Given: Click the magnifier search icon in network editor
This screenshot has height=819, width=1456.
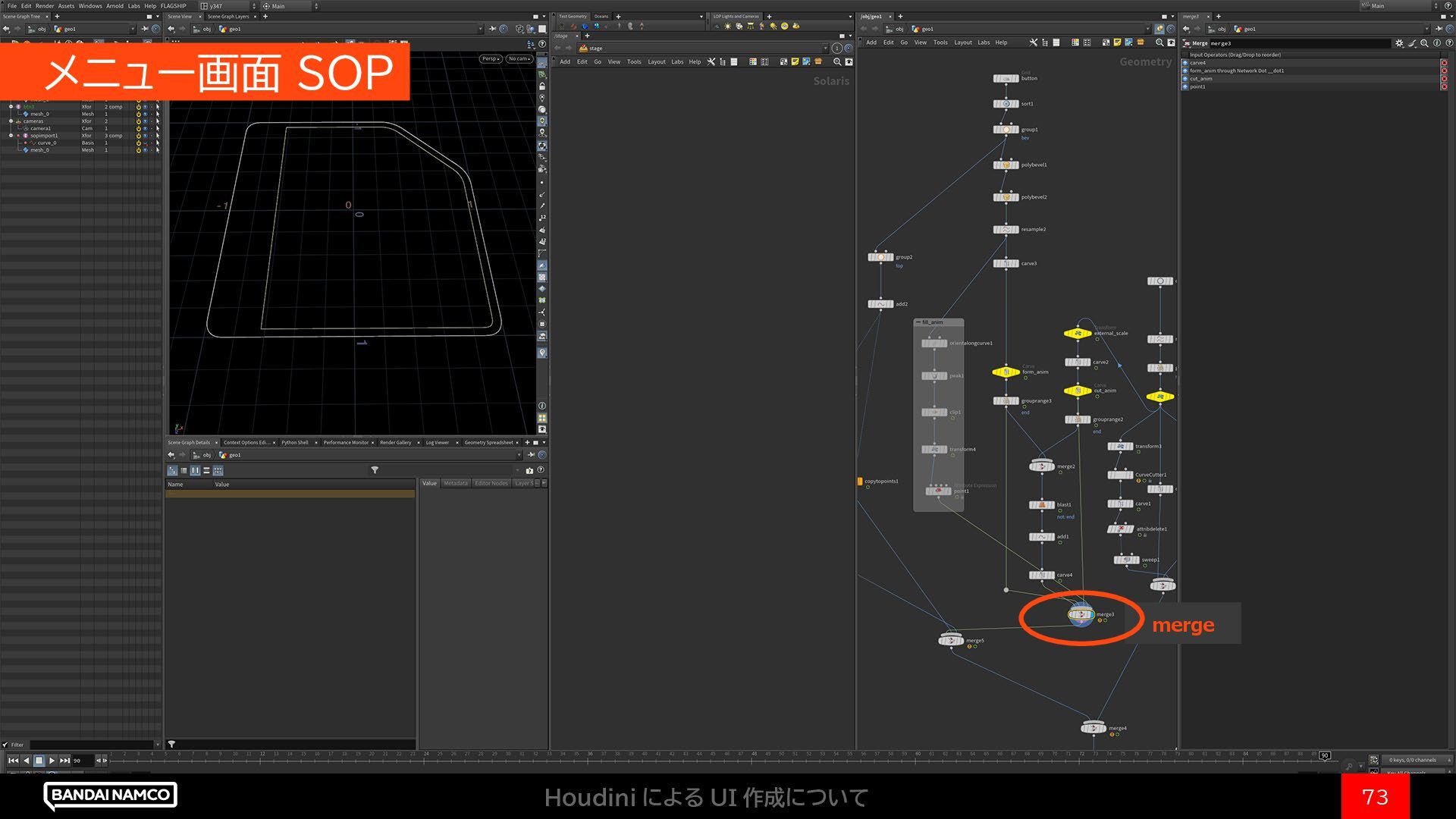Looking at the screenshot, I should click(1159, 42).
